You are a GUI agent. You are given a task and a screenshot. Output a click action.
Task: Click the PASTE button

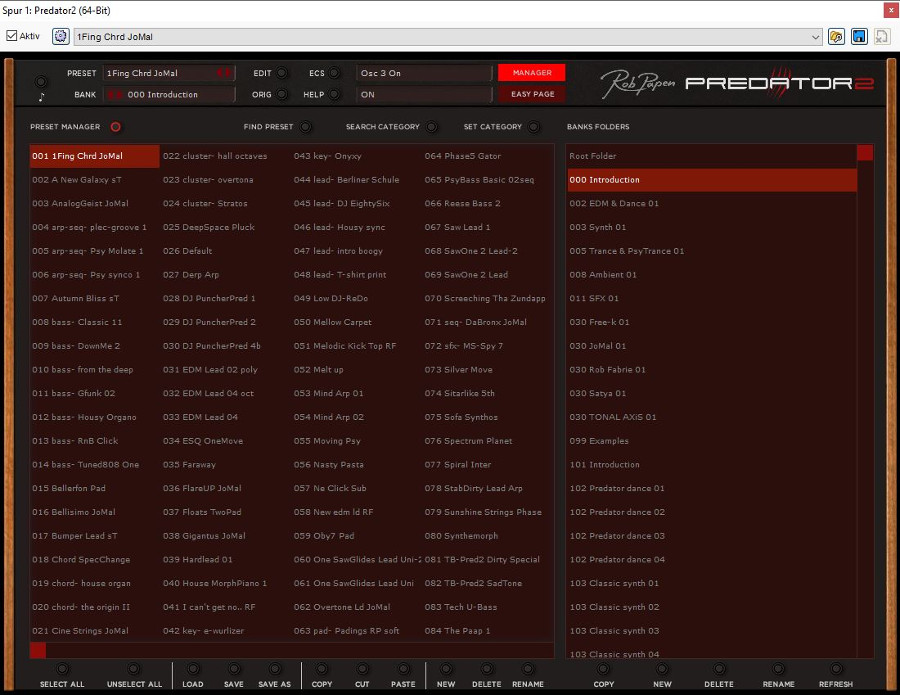[404, 669]
